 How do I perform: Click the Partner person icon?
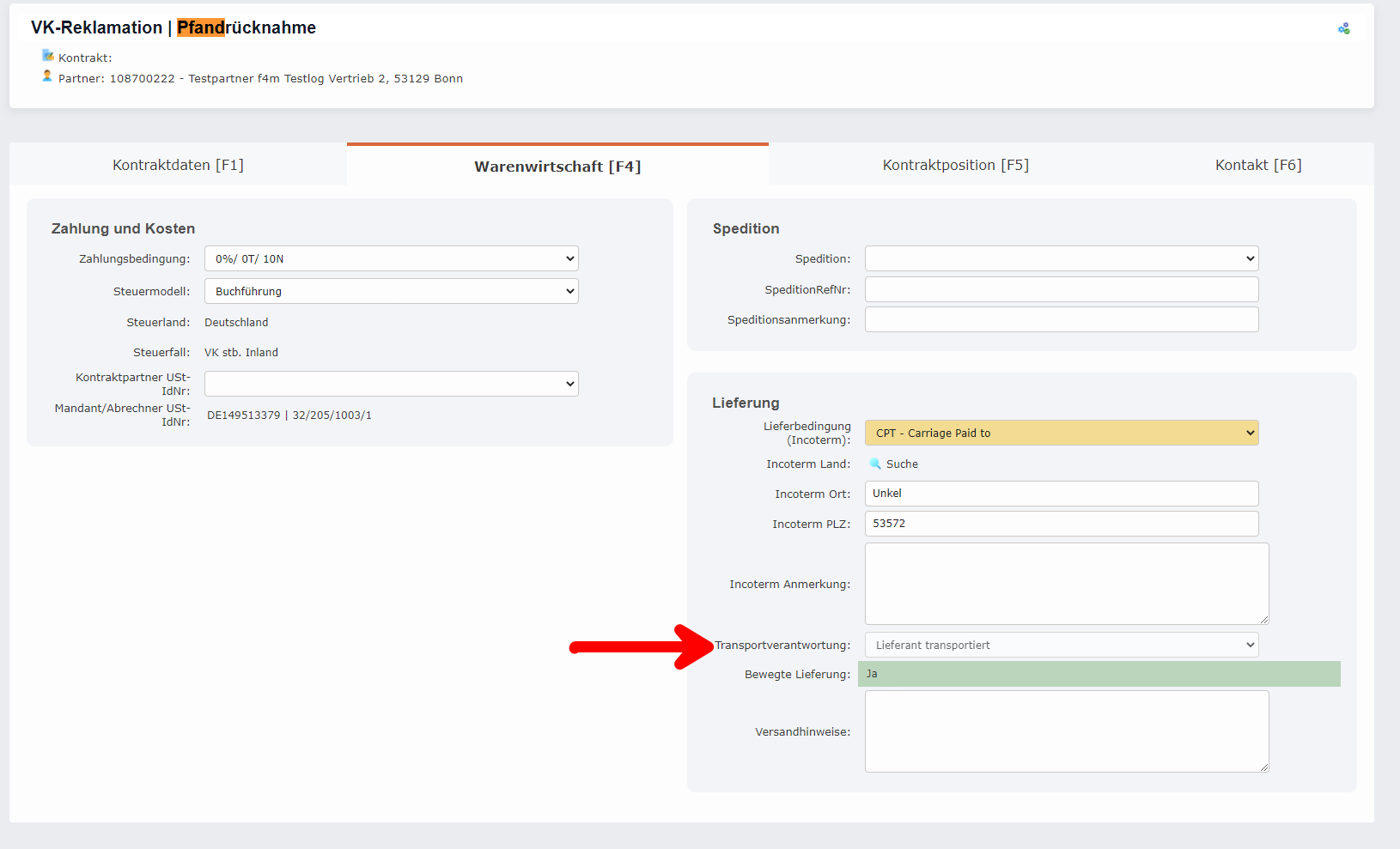47,76
